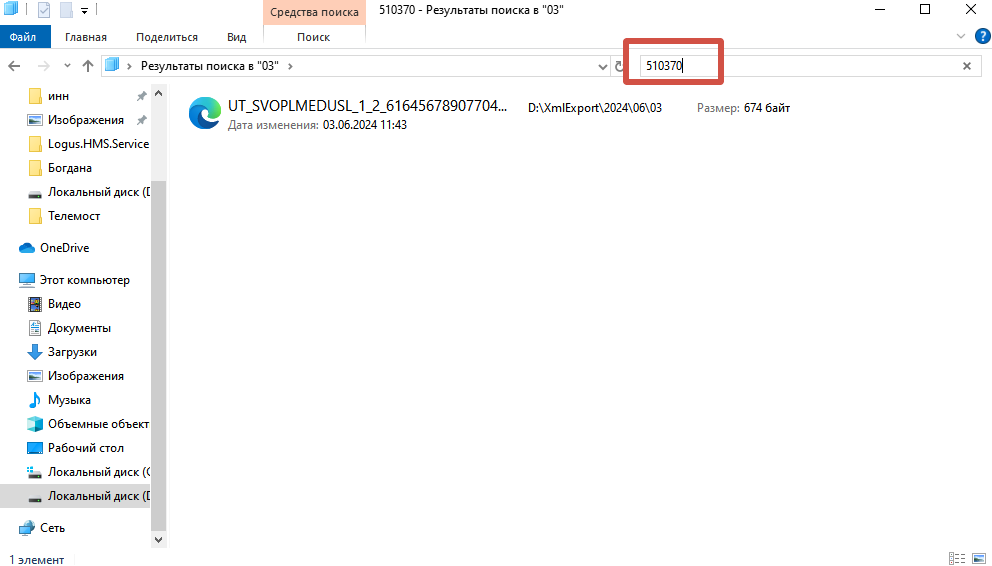Click the navigation pane scrollbar thumb
Screen dimensions: 992x566
click(x=159, y=355)
